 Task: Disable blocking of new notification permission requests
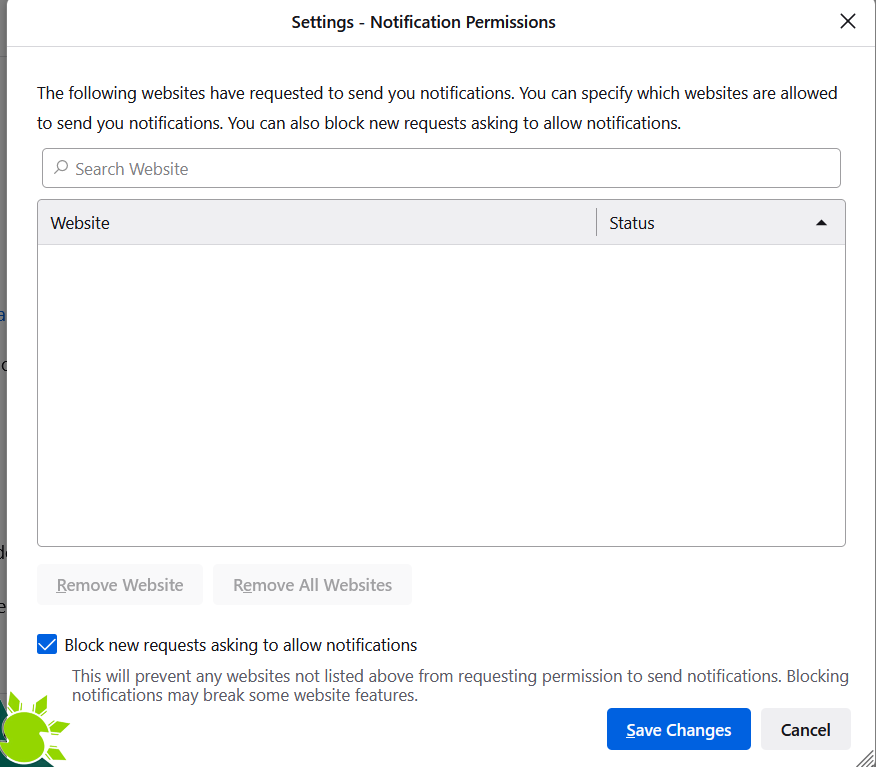click(47, 644)
